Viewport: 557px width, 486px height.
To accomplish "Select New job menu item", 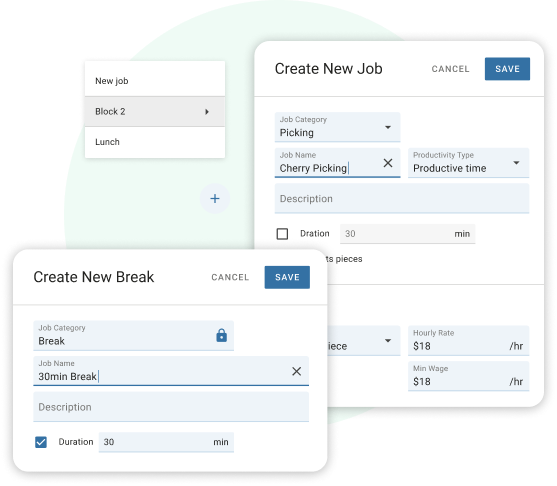I will coord(155,81).
